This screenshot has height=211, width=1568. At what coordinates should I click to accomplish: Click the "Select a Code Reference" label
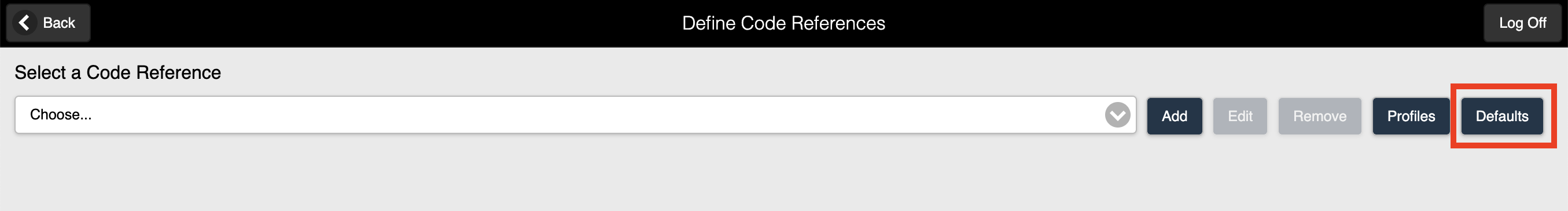pyautogui.click(x=117, y=72)
